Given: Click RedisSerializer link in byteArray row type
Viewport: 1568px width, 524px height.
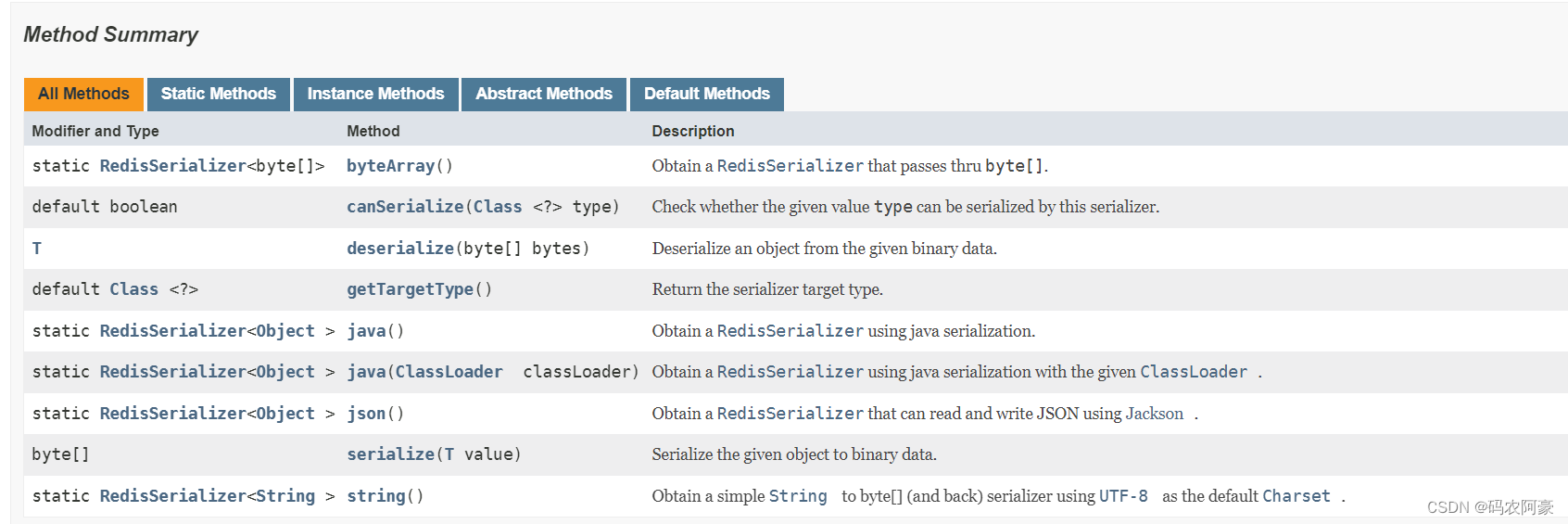Looking at the screenshot, I should pyautogui.click(x=172, y=166).
